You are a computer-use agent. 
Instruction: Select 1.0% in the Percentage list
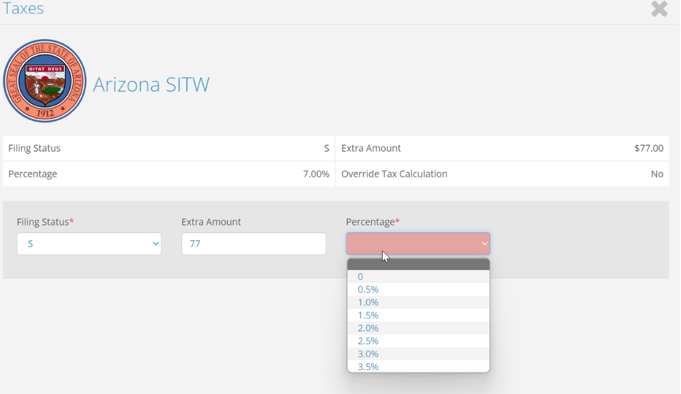[418, 302]
